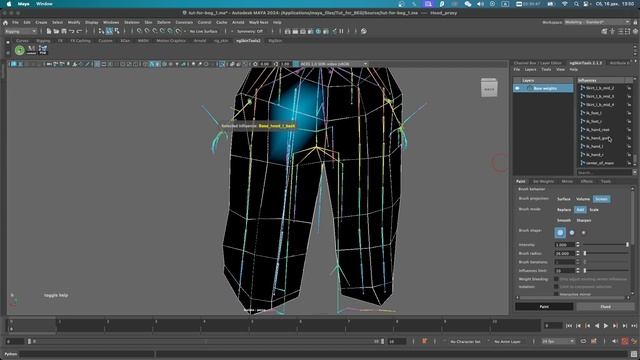Click the Redo arrow icon in status line

[79, 31]
